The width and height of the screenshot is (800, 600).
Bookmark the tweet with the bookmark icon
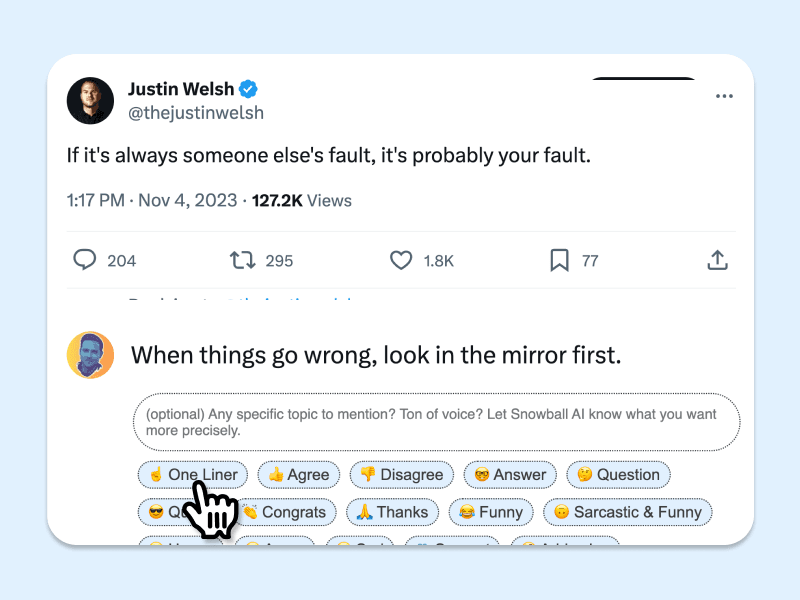pos(558,260)
